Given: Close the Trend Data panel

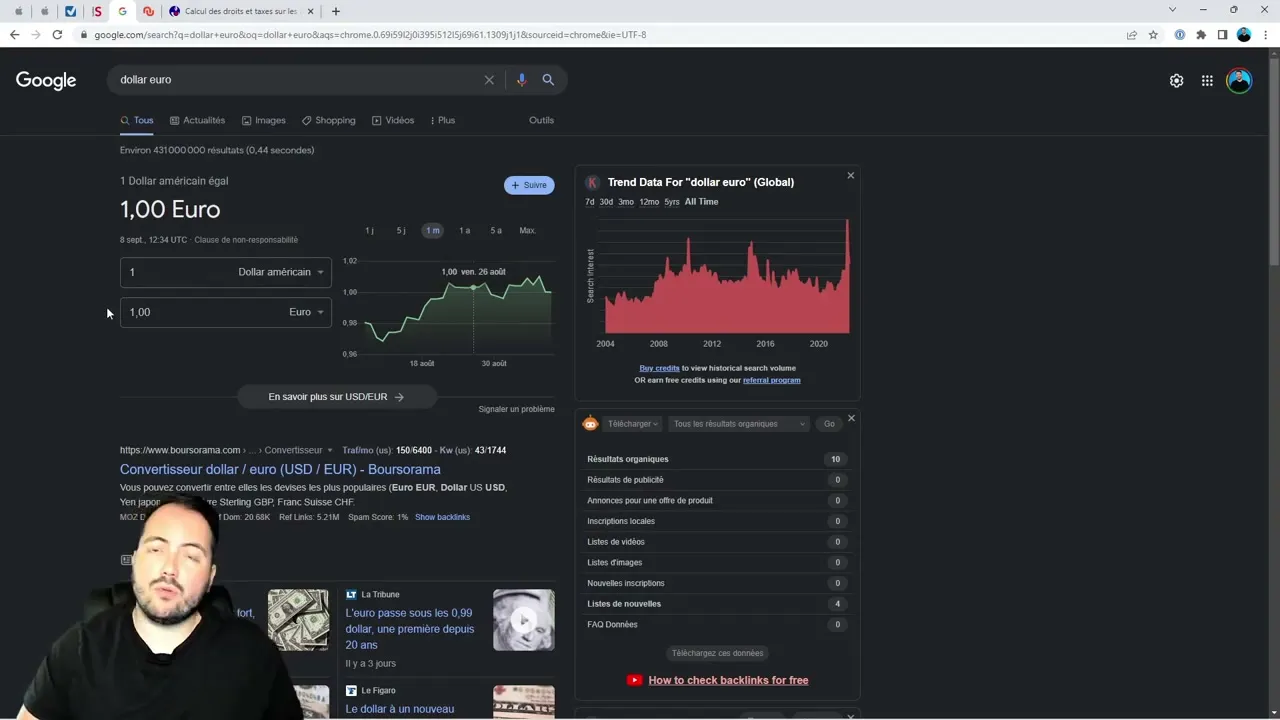Looking at the screenshot, I should coord(851,176).
